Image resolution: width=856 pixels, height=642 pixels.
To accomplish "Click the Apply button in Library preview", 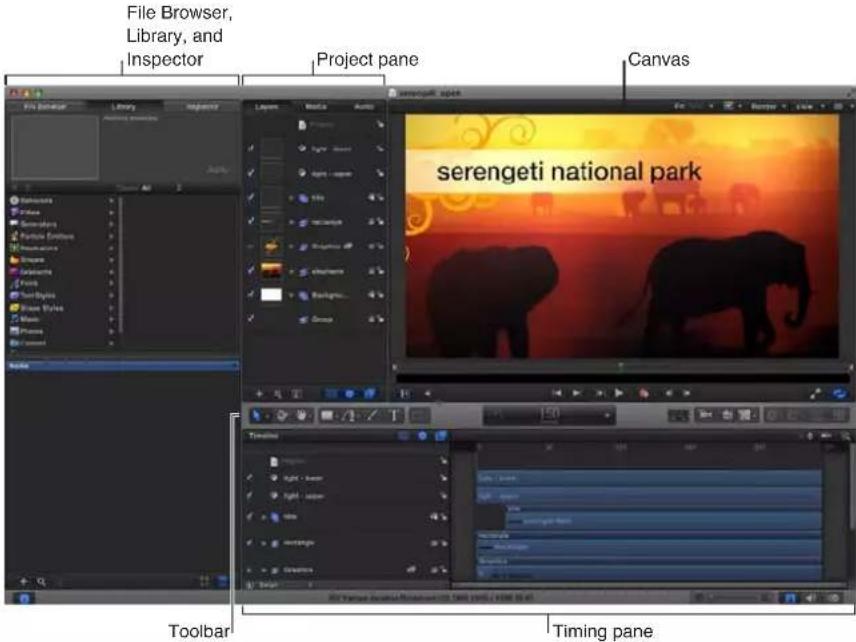I will point(217,170).
